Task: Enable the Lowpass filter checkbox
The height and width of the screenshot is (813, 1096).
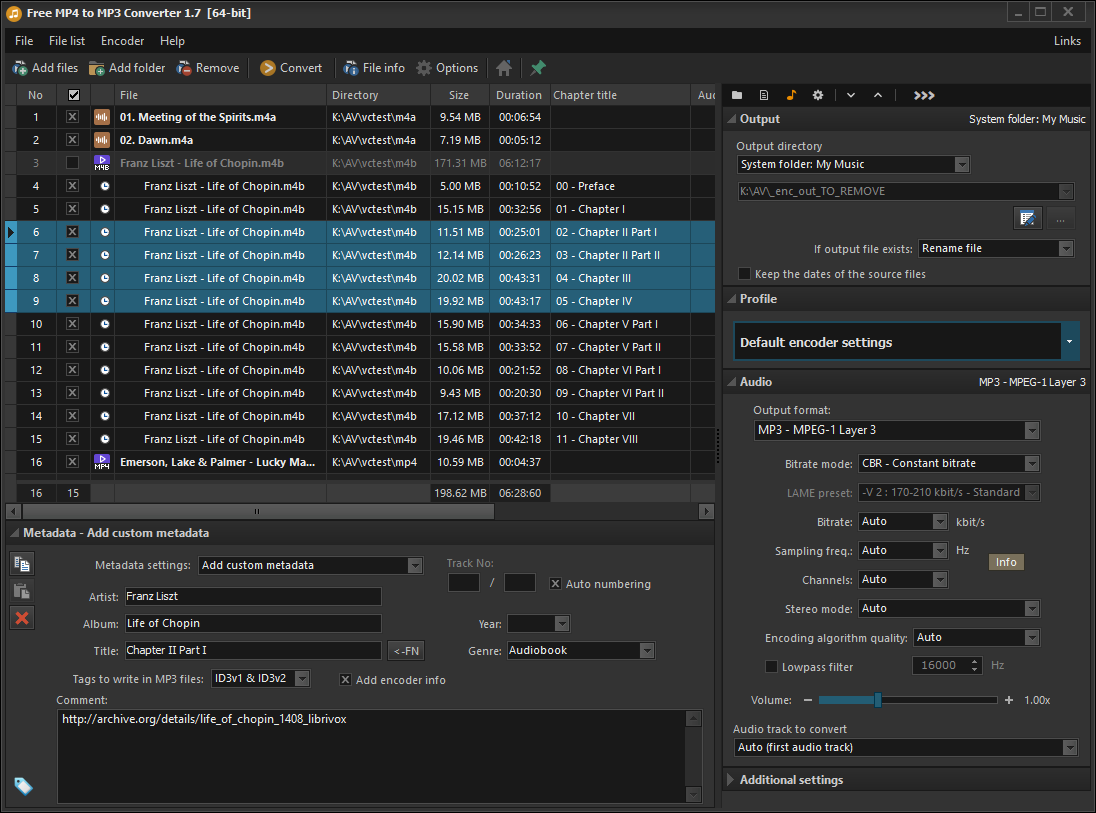Action: click(x=772, y=667)
